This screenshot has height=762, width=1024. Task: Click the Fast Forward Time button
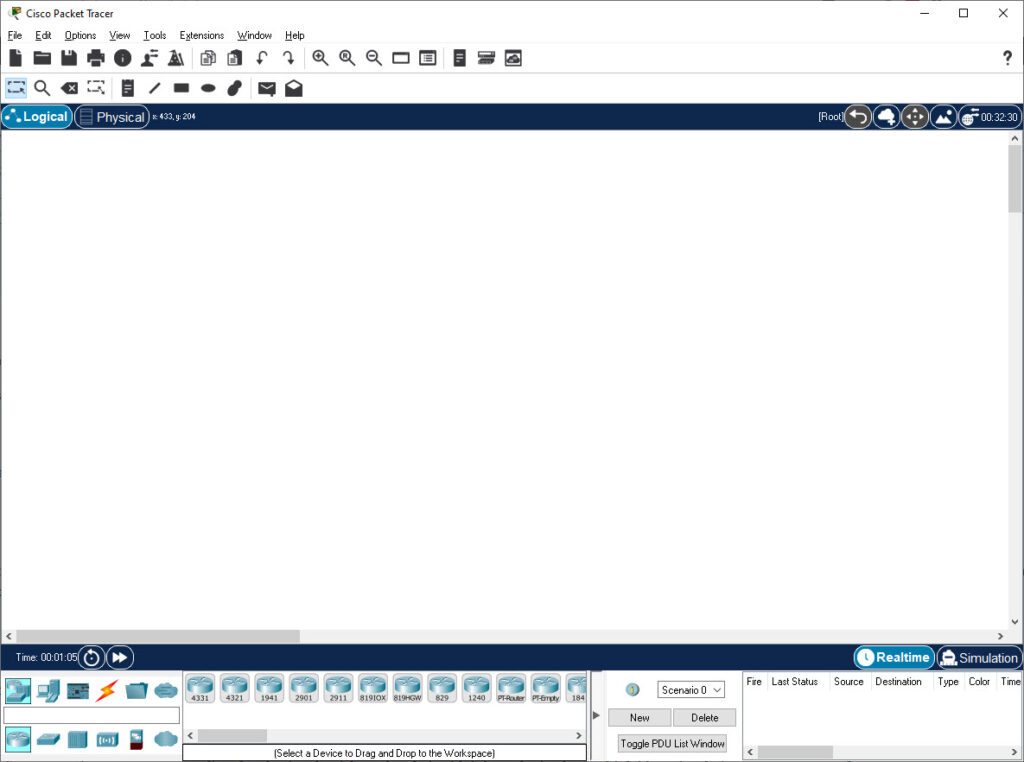(x=120, y=658)
